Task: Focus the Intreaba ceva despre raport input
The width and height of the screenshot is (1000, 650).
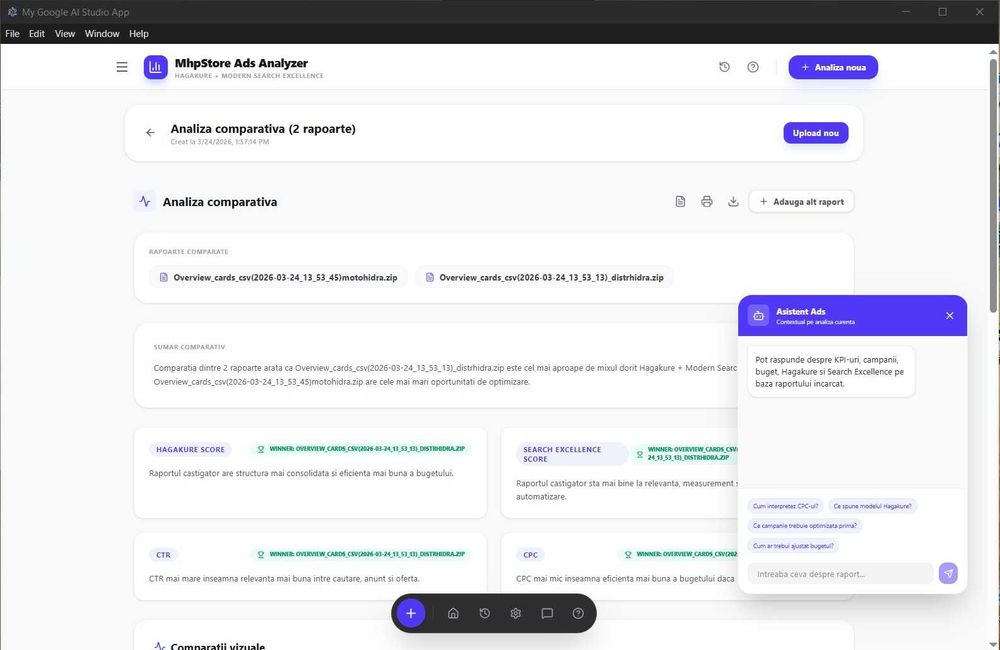Action: (x=841, y=573)
